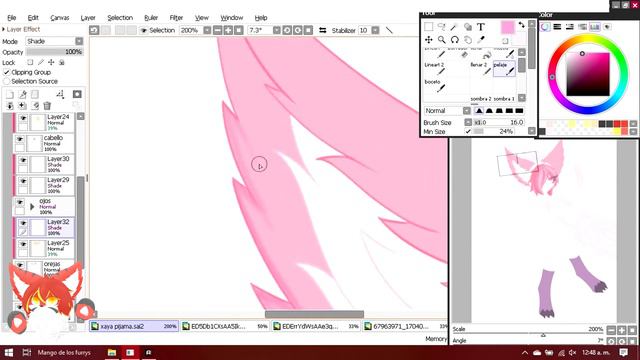
Task: Open the zoom percentage dropdown
Action: pos(207,30)
